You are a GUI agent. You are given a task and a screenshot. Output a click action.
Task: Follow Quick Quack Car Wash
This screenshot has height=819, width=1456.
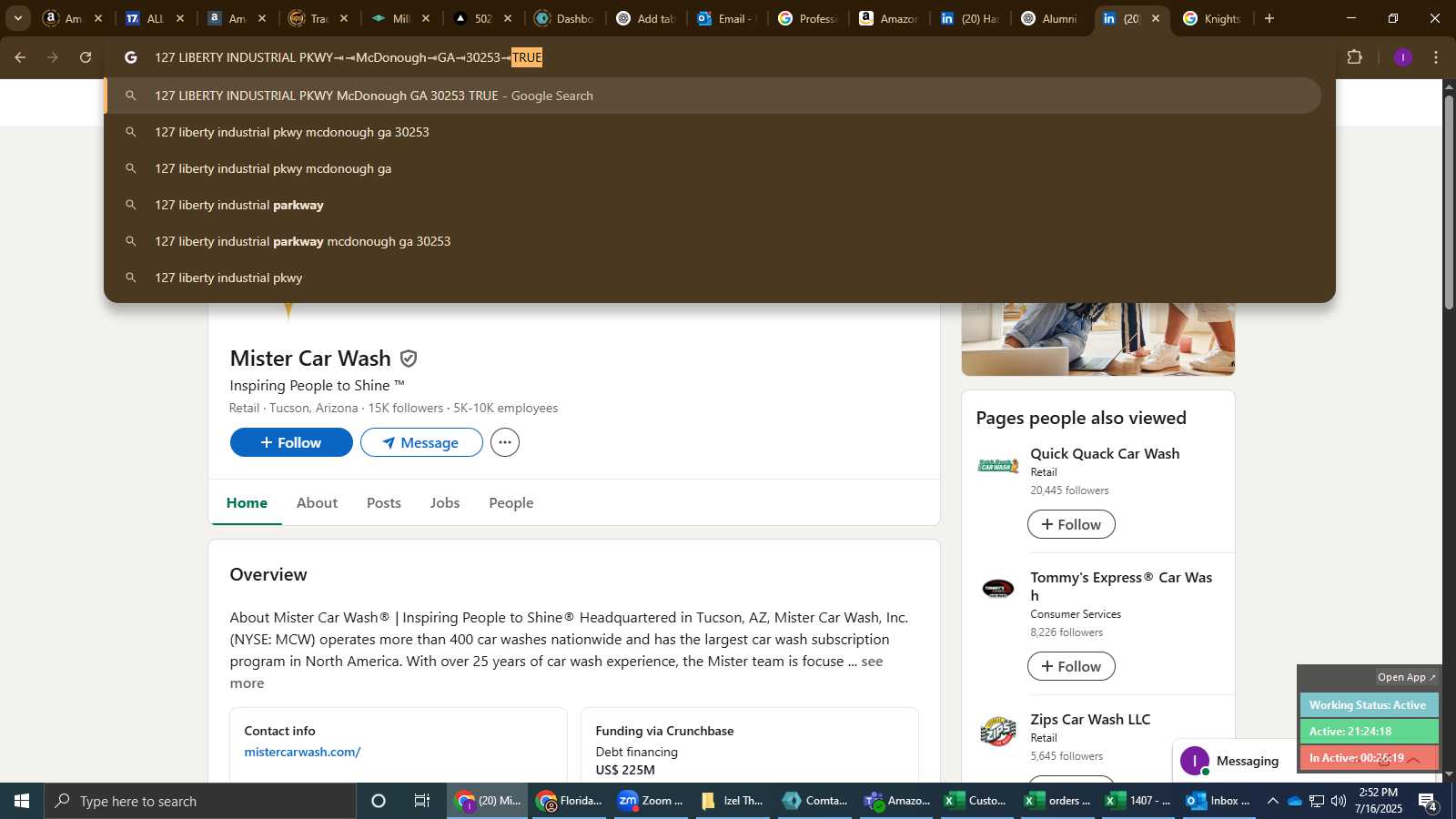pos(1071,524)
